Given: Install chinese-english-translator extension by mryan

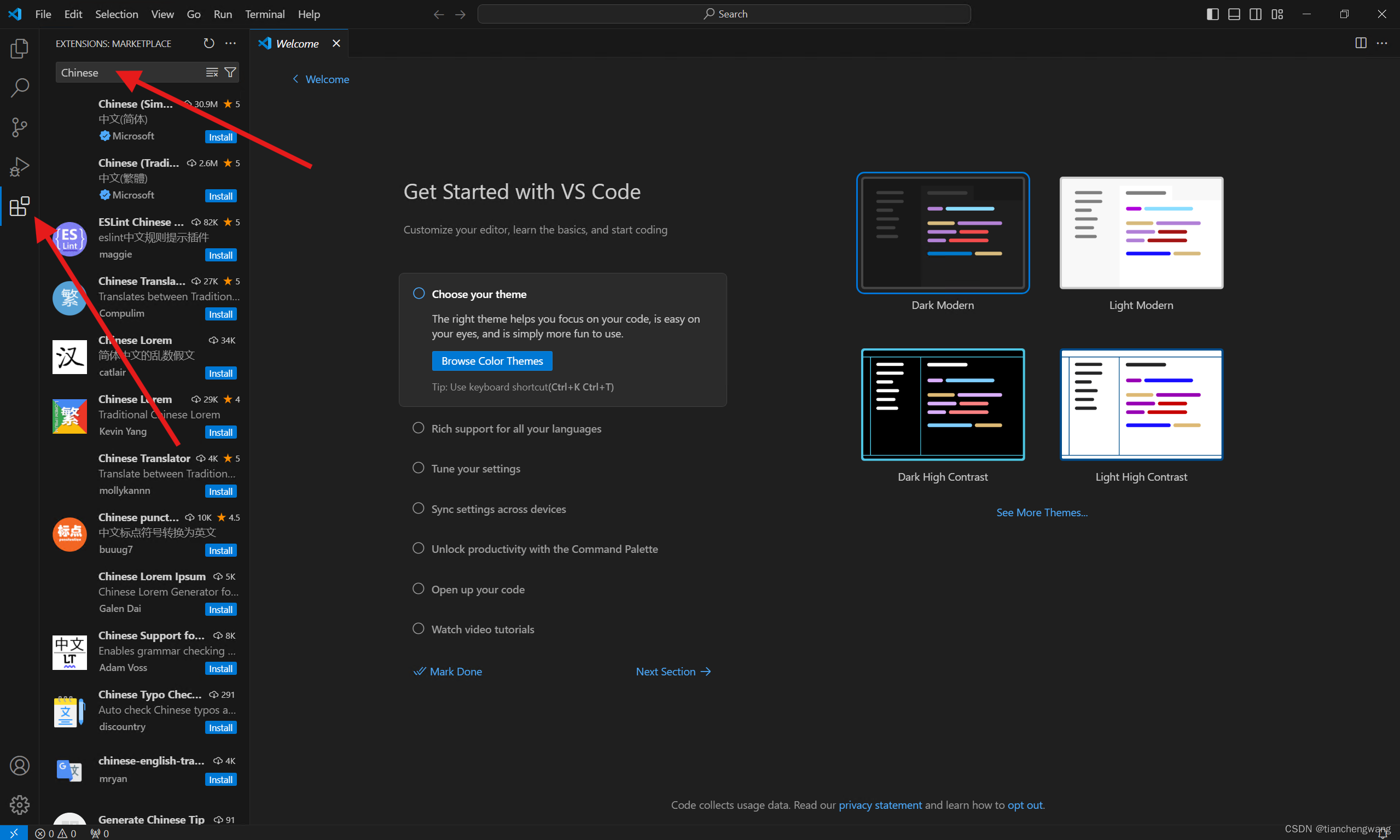Looking at the screenshot, I should (220, 779).
